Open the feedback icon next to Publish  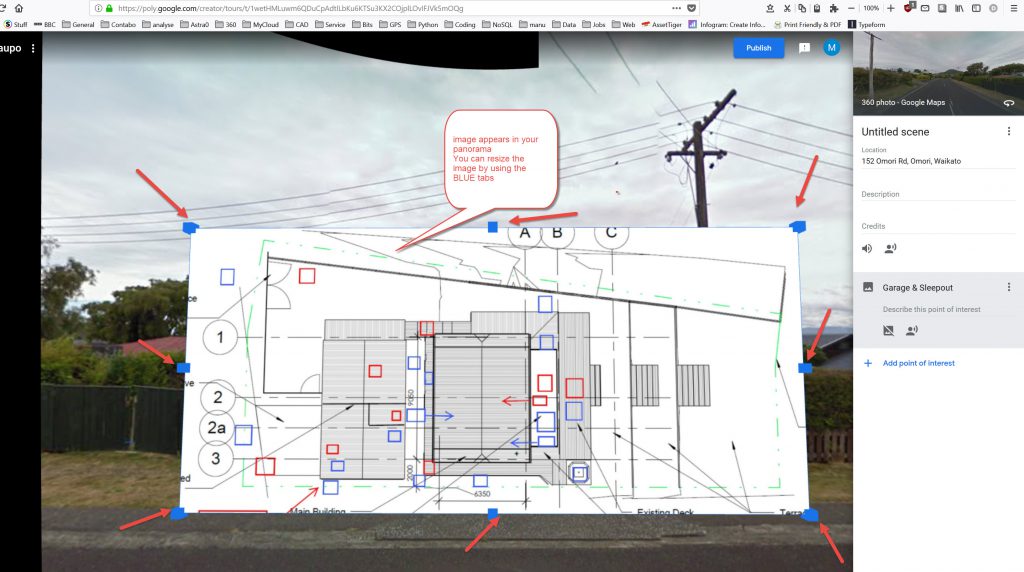pyautogui.click(x=804, y=48)
